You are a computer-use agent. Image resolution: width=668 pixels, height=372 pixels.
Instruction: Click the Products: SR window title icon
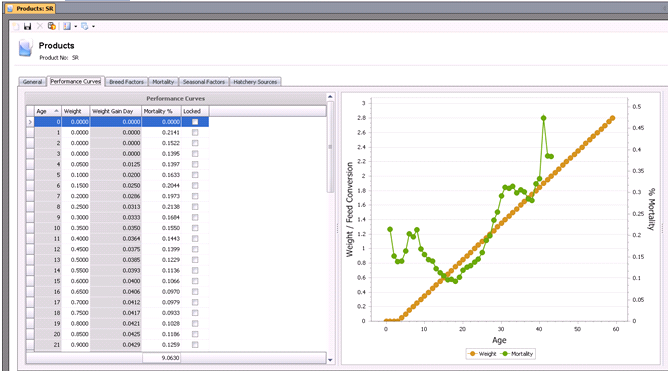(x=10, y=9)
